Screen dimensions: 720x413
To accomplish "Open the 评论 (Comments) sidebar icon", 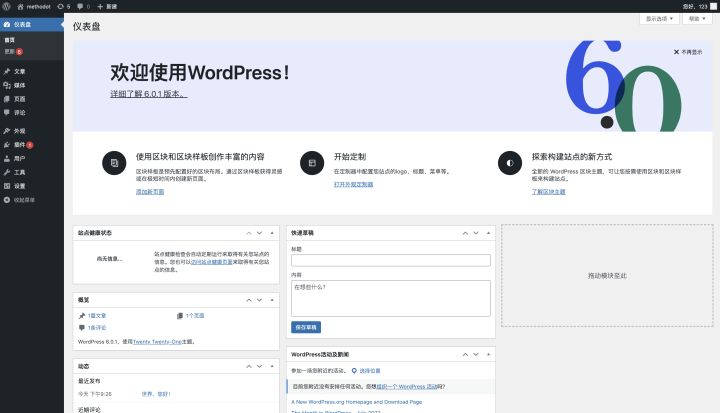I will pos(7,112).
